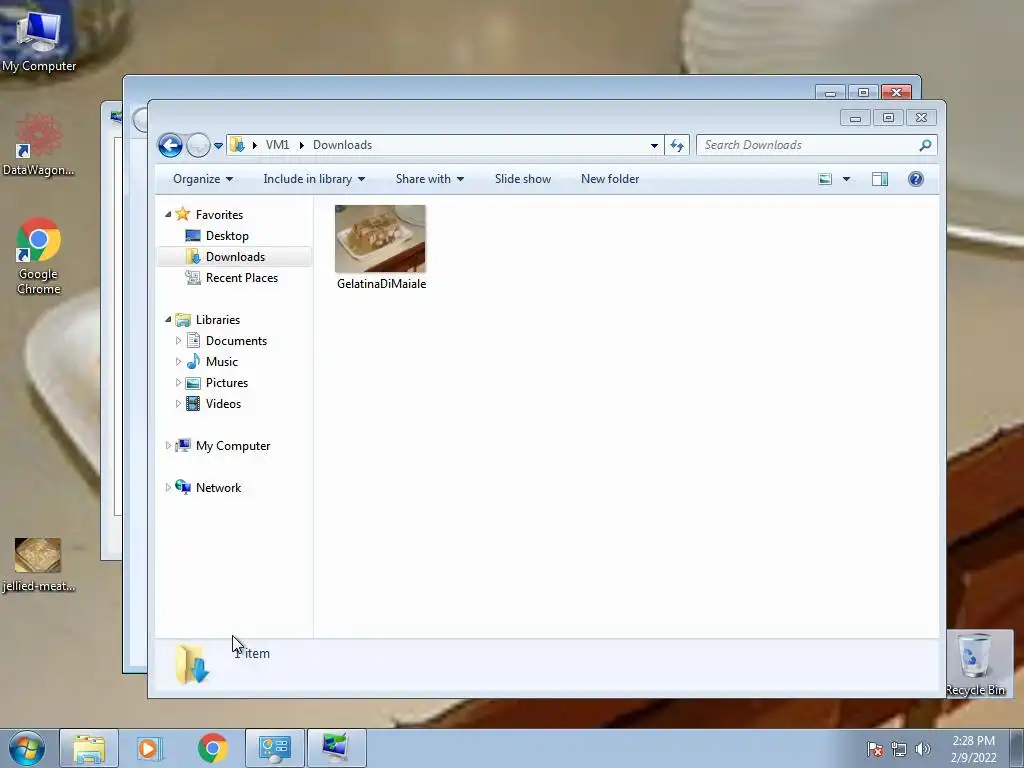Start Slide show
The height and width of the screenshot is (768, 1024).
click(522, 179)
